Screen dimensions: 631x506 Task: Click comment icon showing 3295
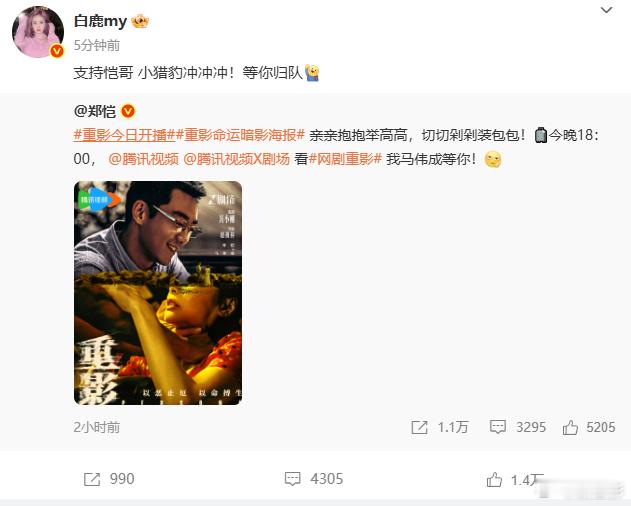pos(497,427)
